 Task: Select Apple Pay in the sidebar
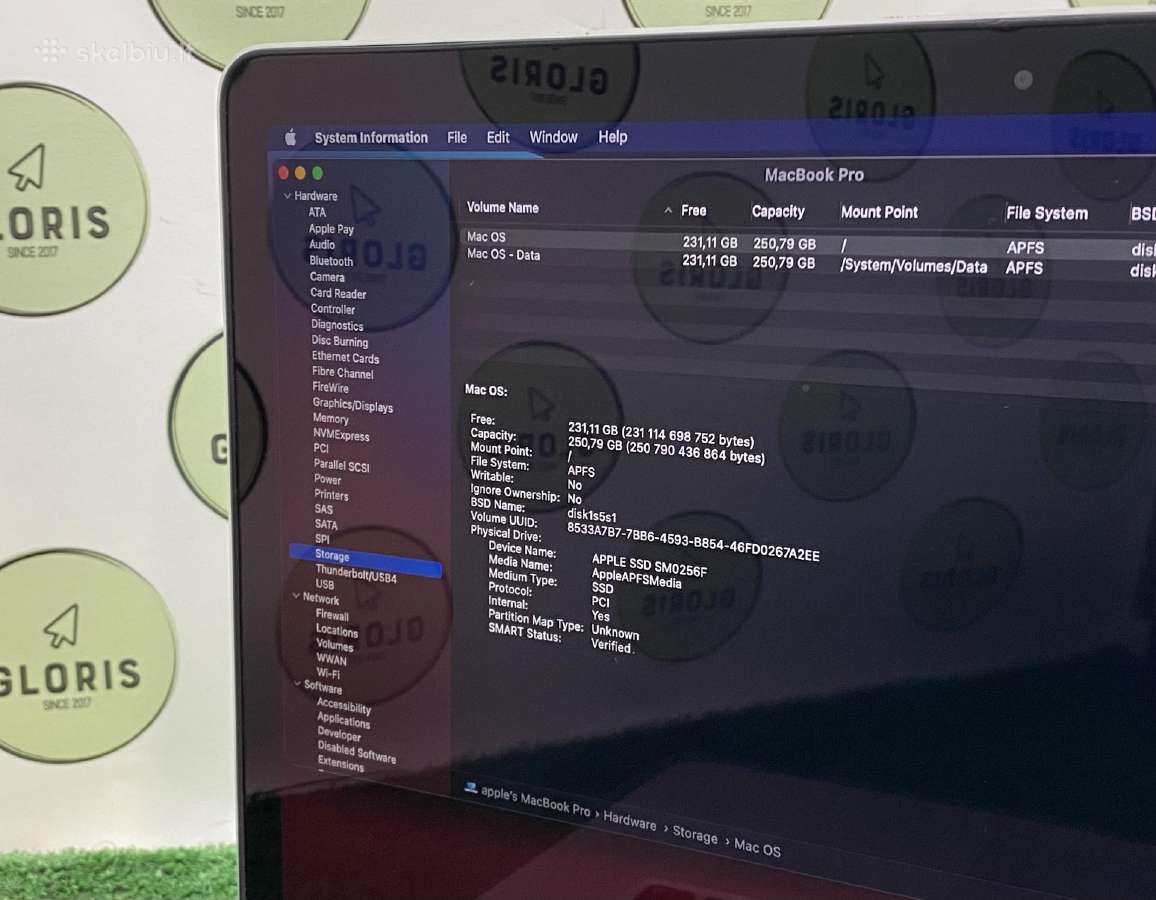tap(331, 229)
